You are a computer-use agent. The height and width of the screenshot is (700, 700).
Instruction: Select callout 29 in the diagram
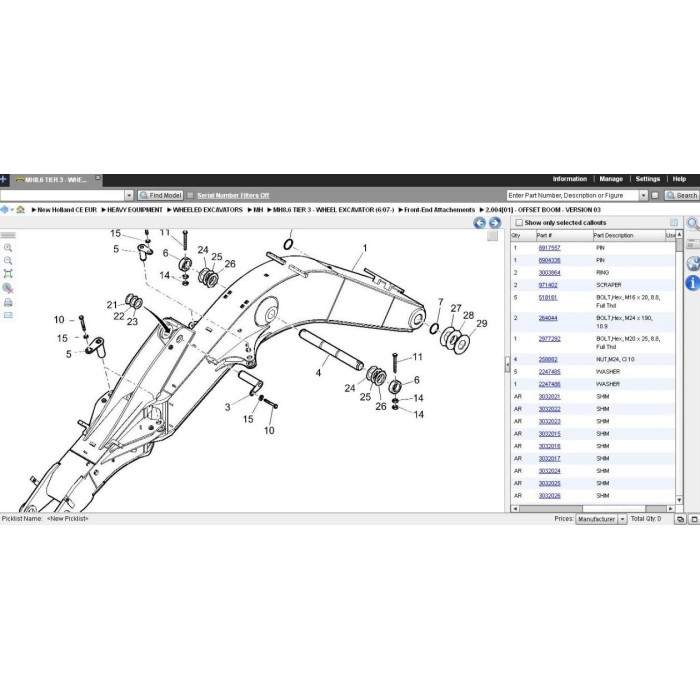tap(482, 324)
